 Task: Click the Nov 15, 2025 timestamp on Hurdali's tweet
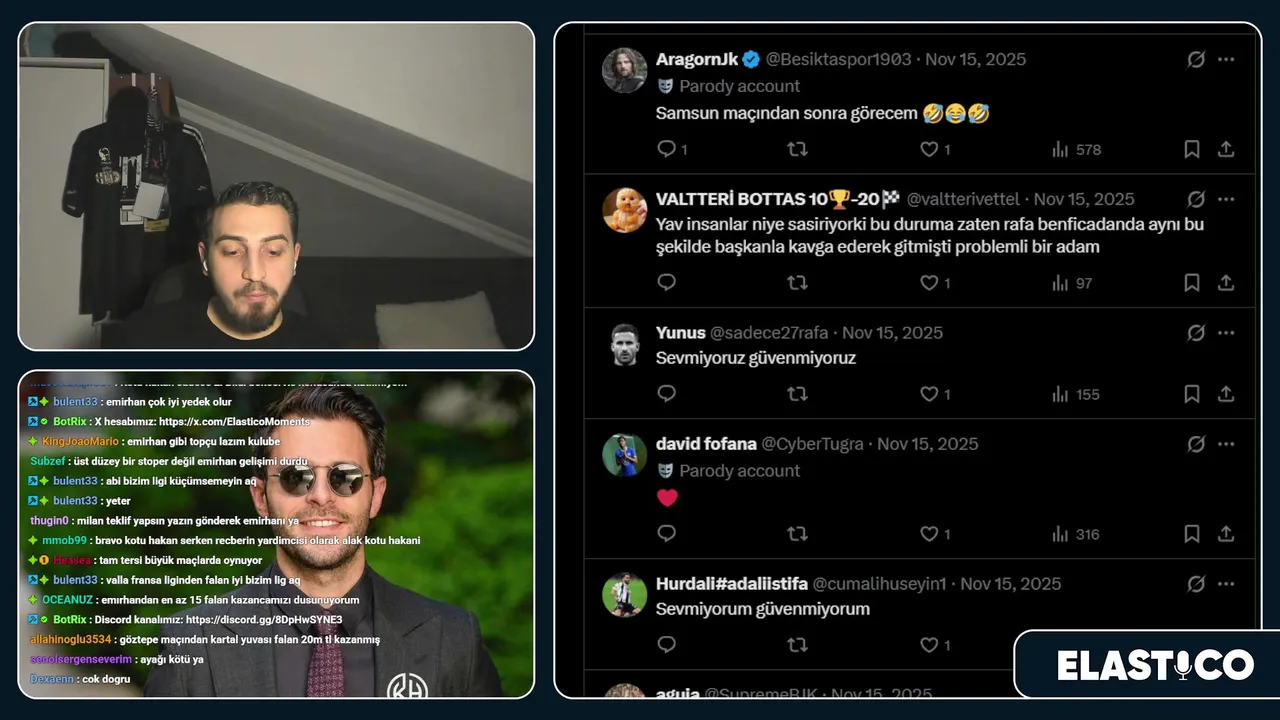(1011, 584)
